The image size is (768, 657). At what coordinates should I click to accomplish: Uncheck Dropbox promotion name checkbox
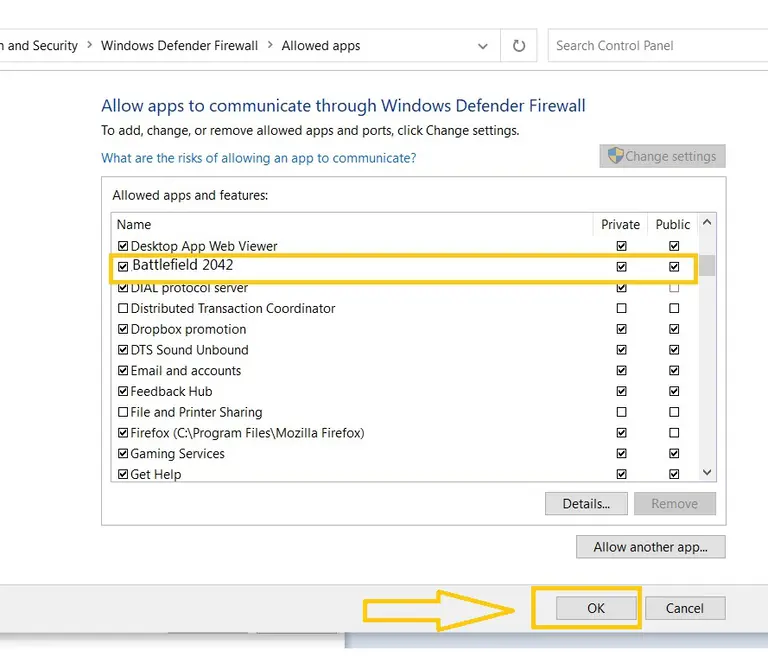coord(123,329)
